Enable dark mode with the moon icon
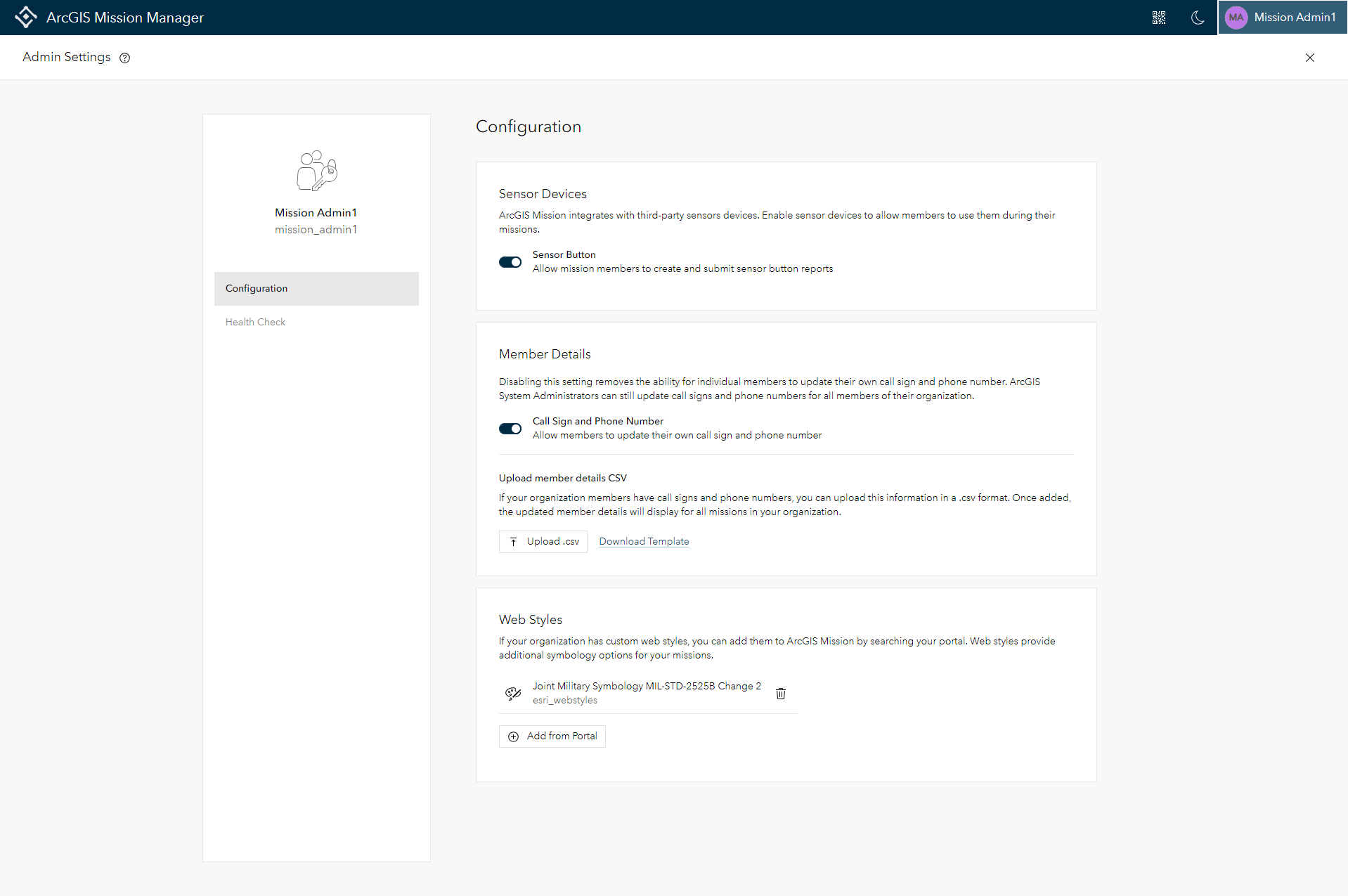This screenshot has height=896, width=1348. click(1198, 18)
